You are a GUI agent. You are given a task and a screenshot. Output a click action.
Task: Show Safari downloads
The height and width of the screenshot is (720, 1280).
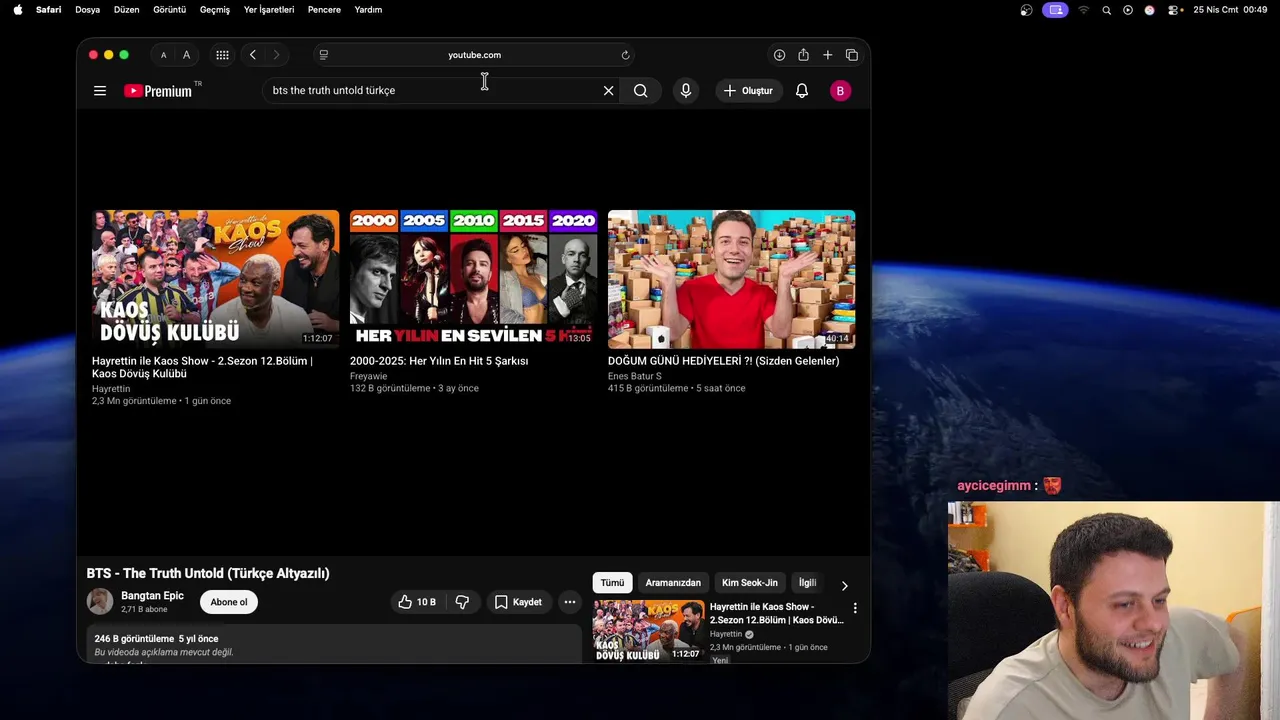pyautogui.click(x=779, y=55)
